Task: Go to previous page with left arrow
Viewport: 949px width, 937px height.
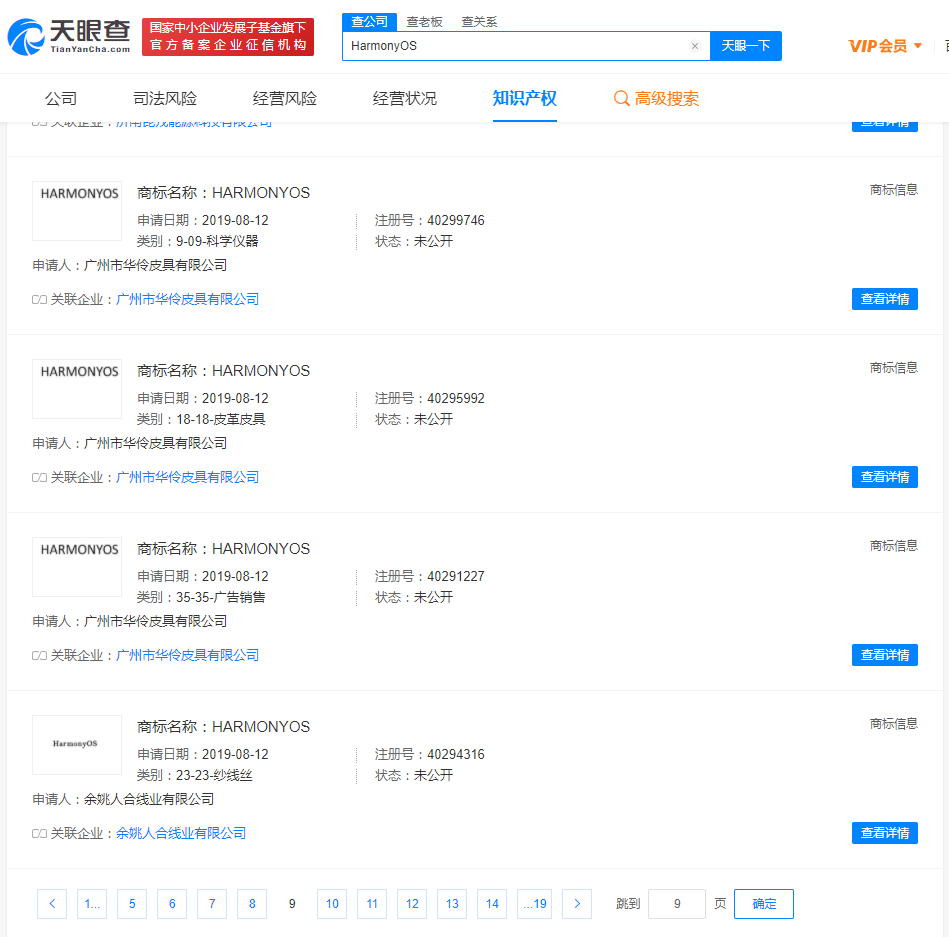Action: click(x=52, y=904)
